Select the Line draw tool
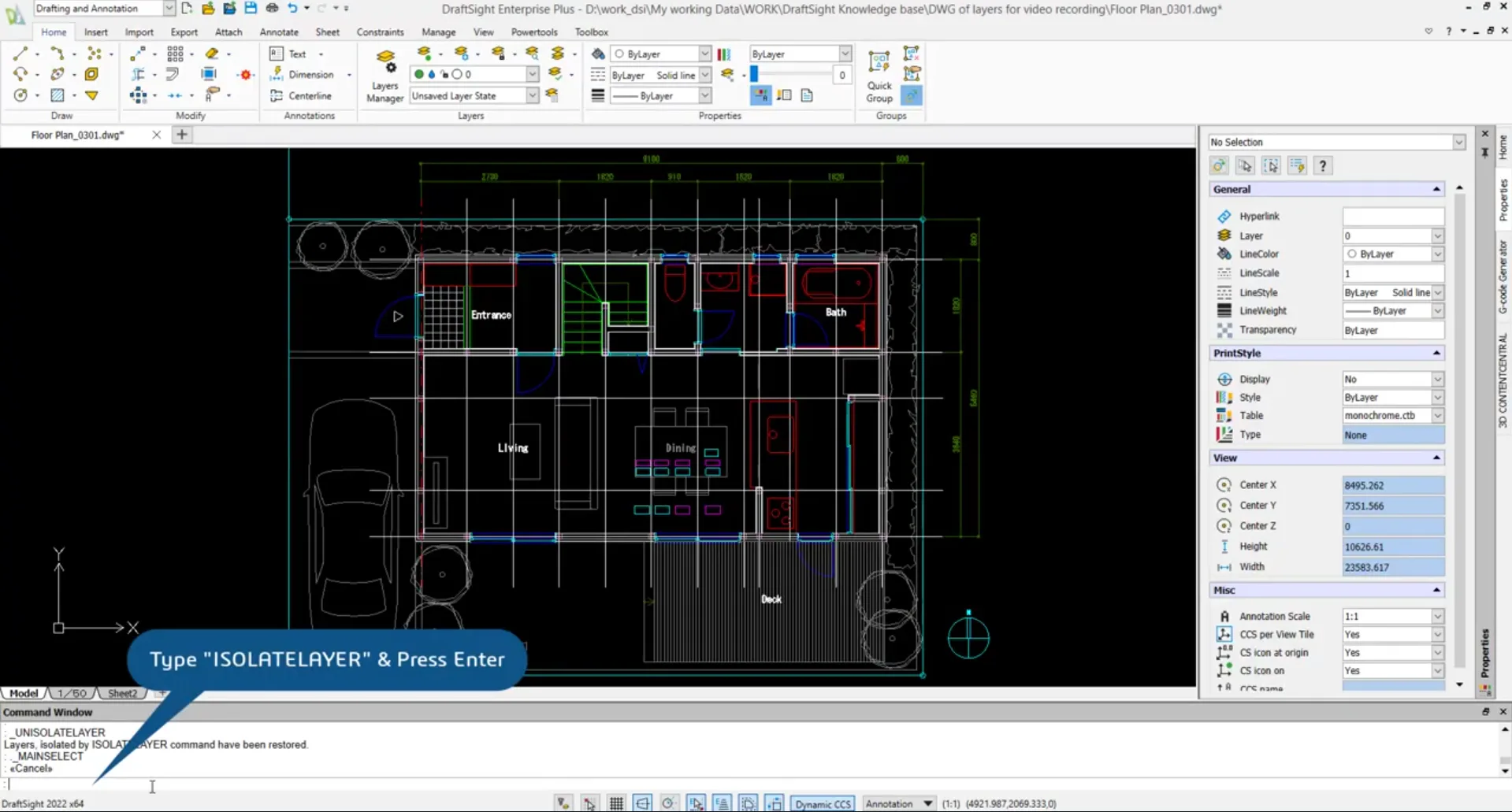The width and height of the screenshot is (1512, 812). [20, 54]
